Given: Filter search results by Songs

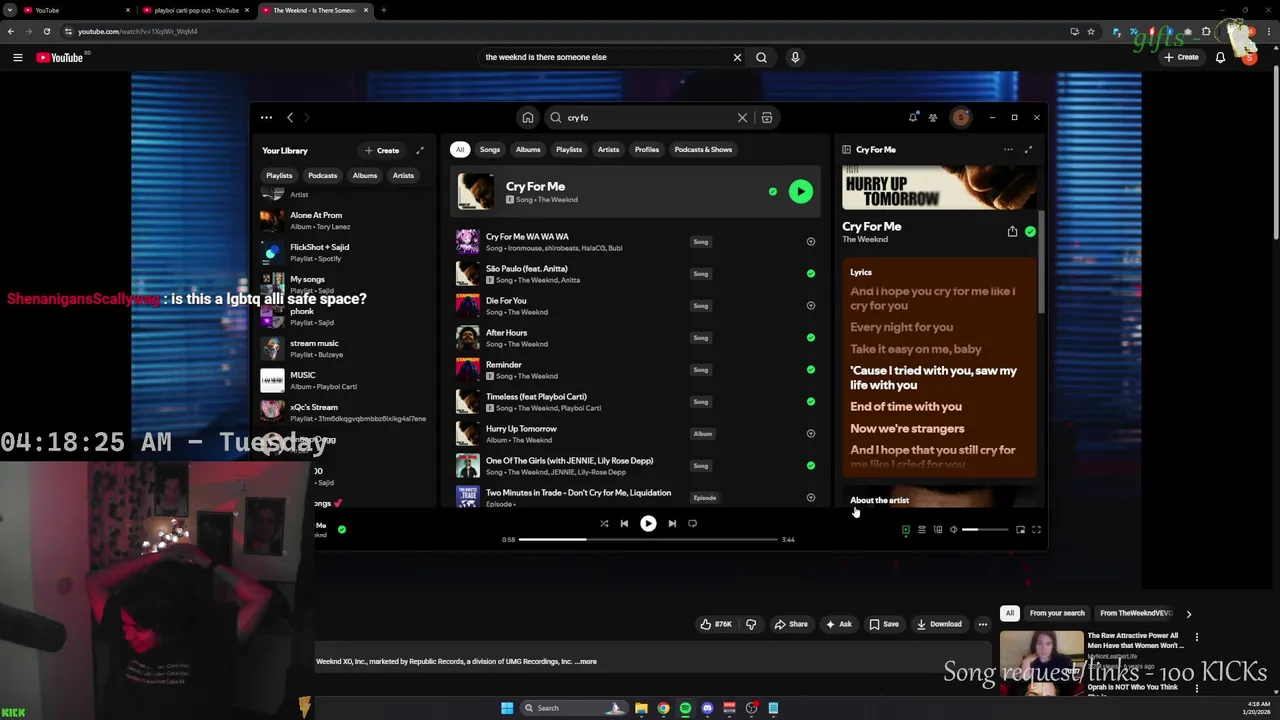Looking at the screenshot, I should click(x=490, y=150).
